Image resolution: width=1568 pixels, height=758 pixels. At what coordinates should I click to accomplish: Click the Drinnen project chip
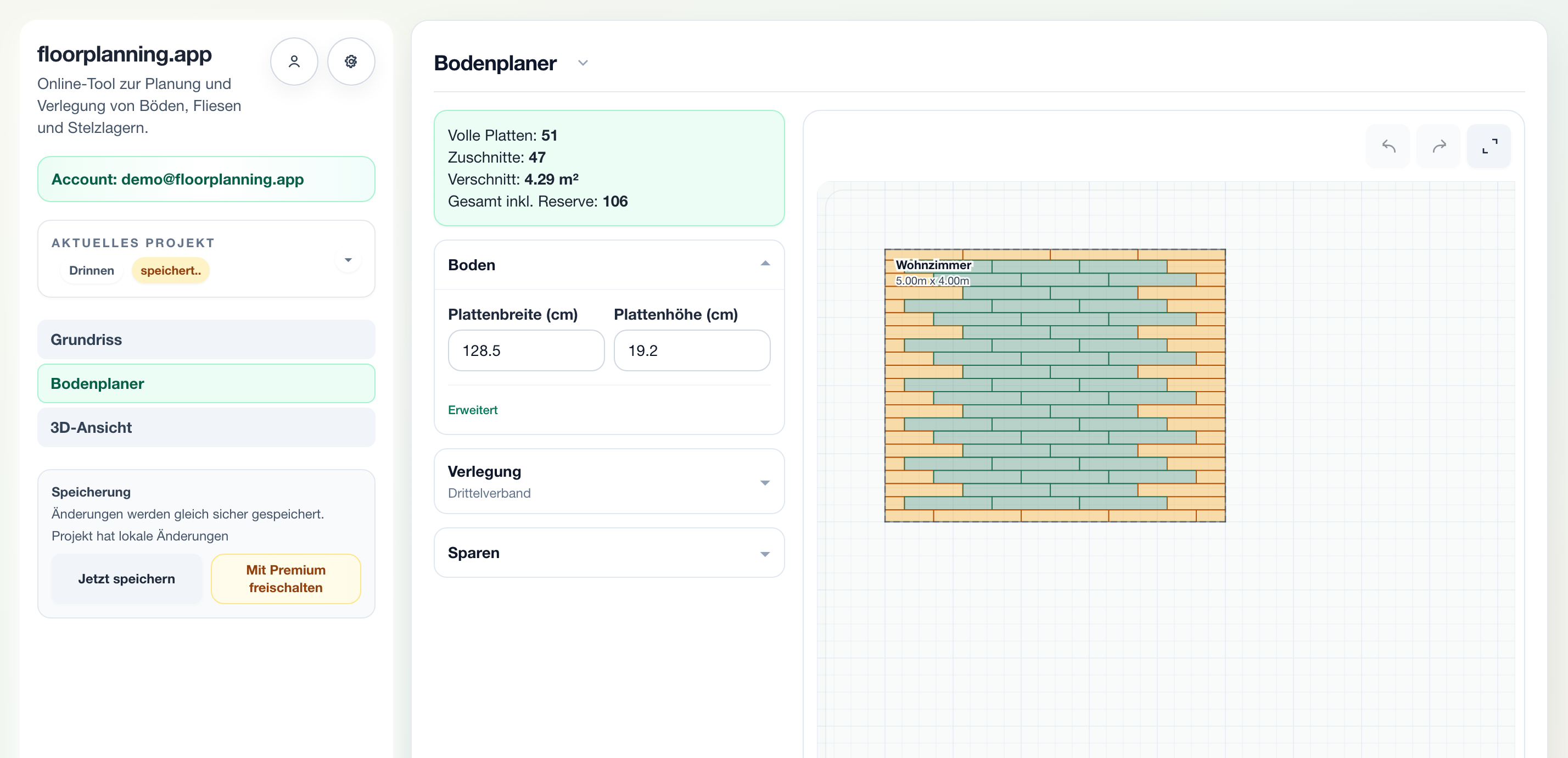[x=91, y=270]
